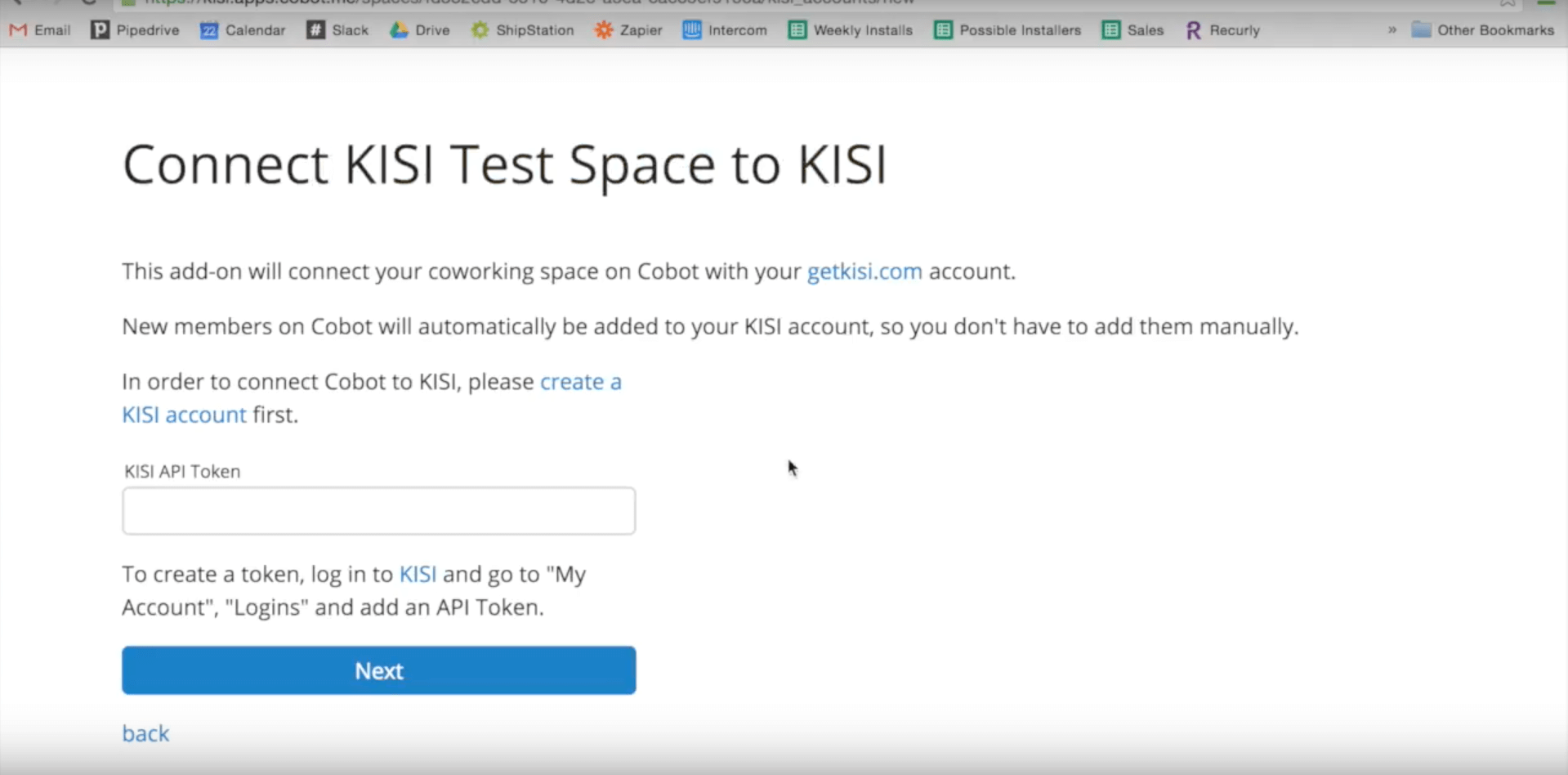This screenshot has height=775, width=1568.
Task: Open the Slack bookmark
Action: coord(338,30)
